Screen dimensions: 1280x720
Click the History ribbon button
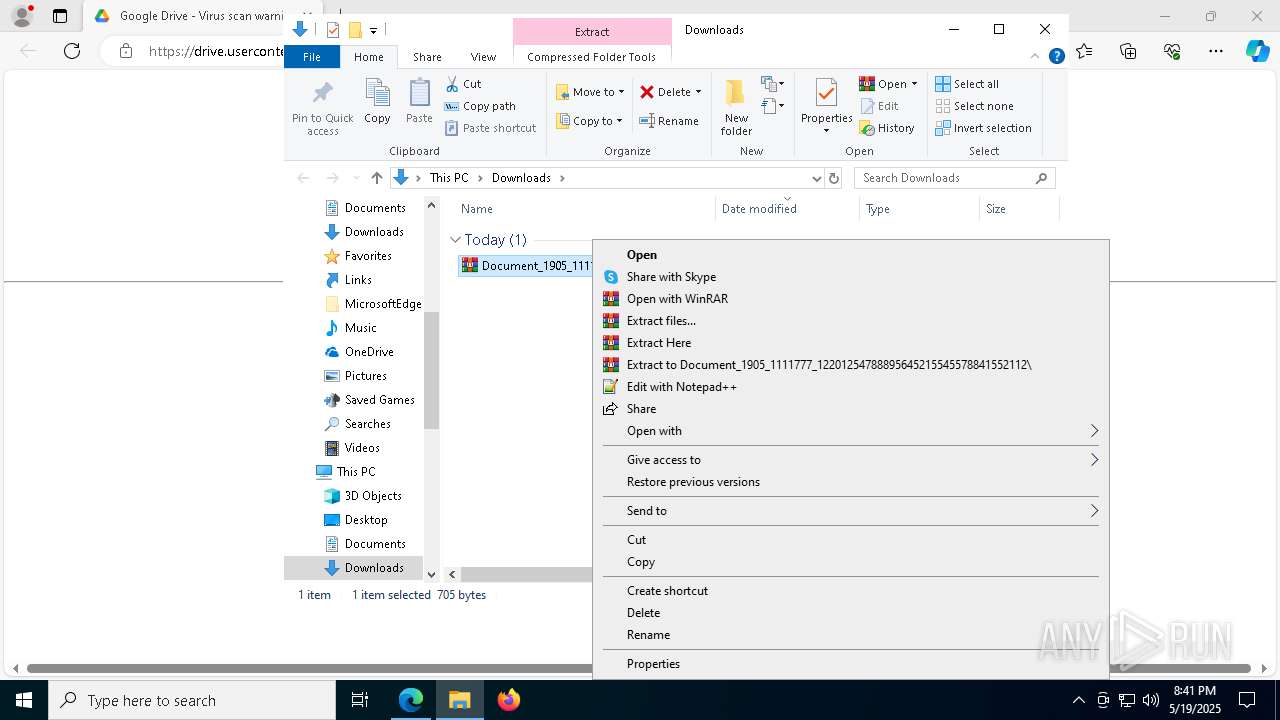pos(887,128)
